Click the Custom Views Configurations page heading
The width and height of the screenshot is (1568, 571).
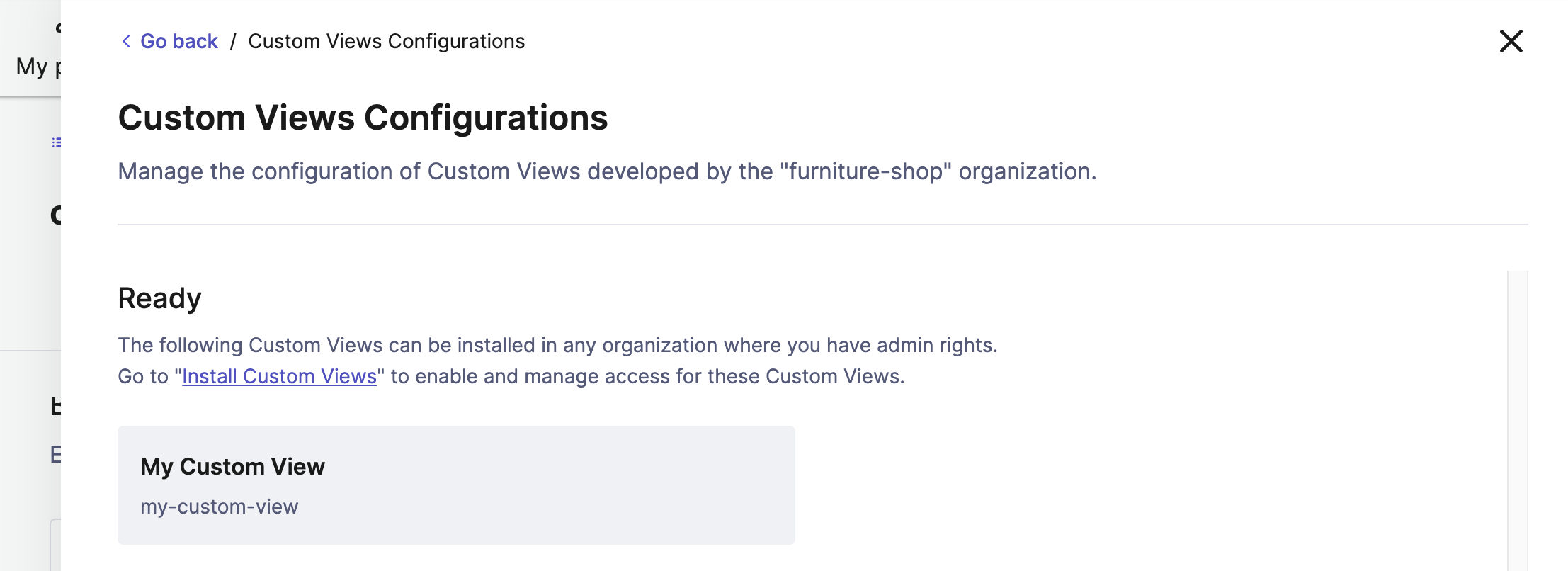pos(363,118)
